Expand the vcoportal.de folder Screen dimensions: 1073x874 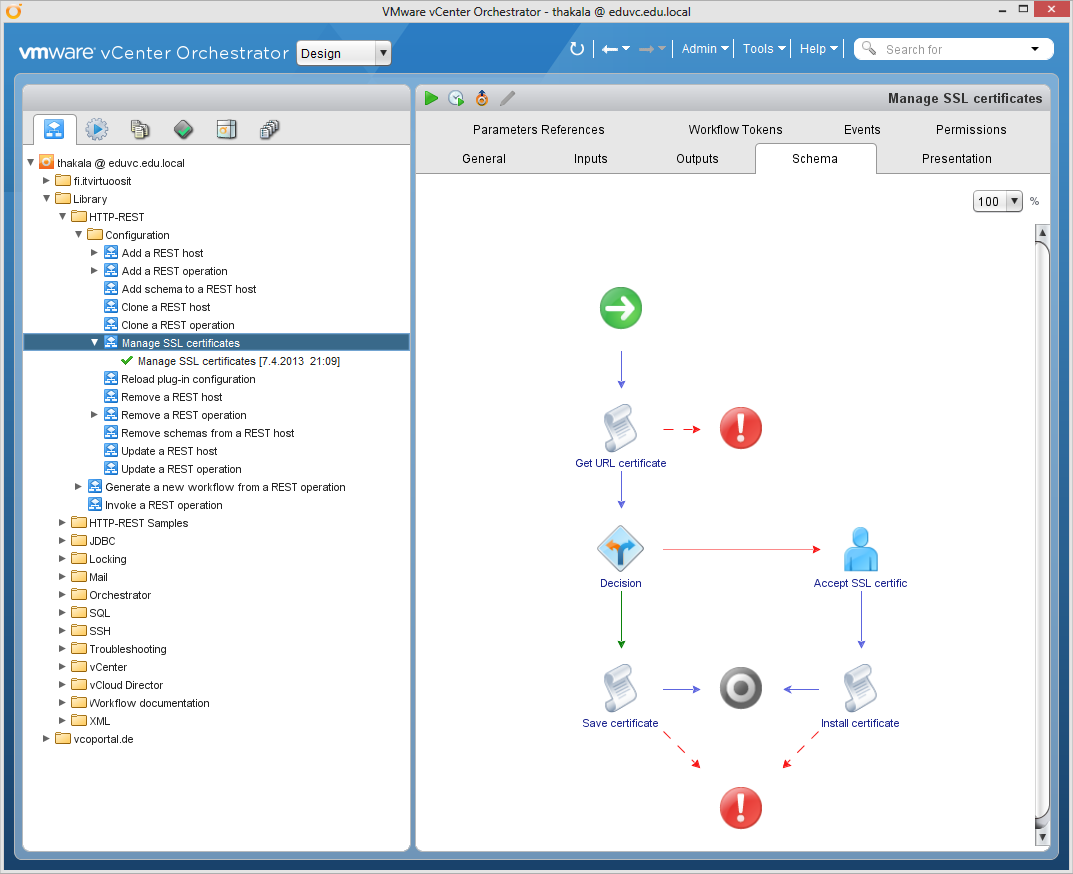[x=46, y=738]
